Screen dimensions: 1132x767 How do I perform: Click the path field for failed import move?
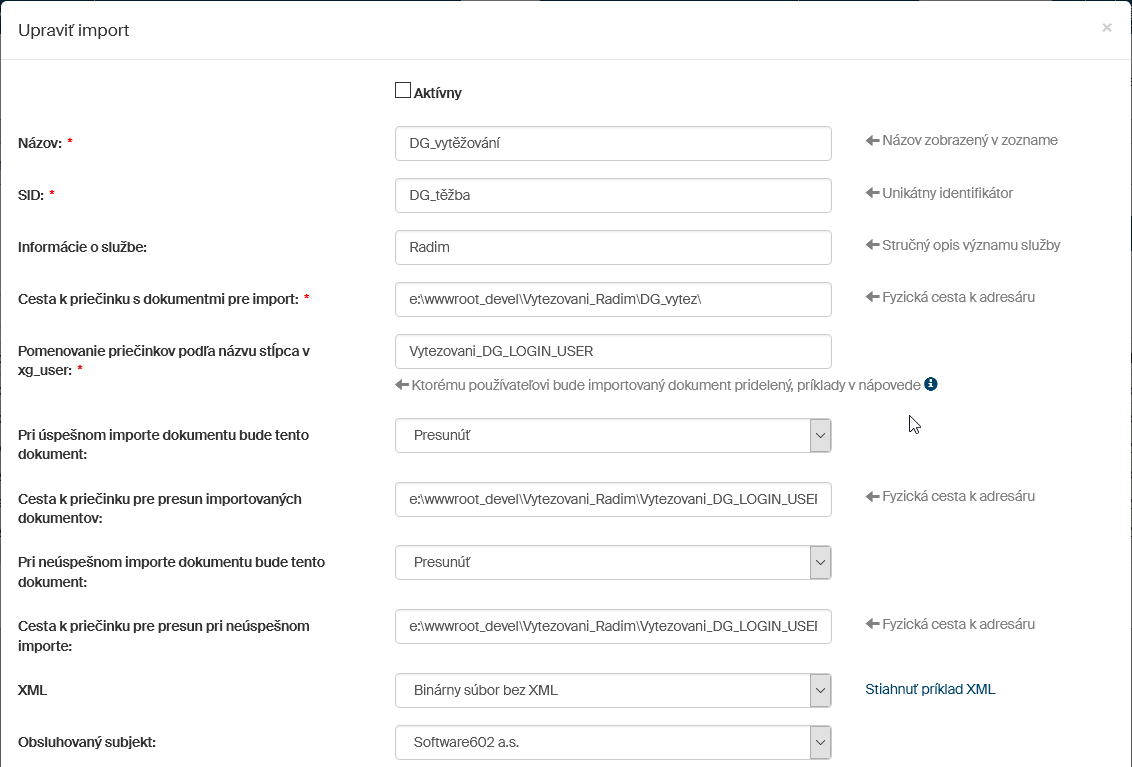[613, 626]
